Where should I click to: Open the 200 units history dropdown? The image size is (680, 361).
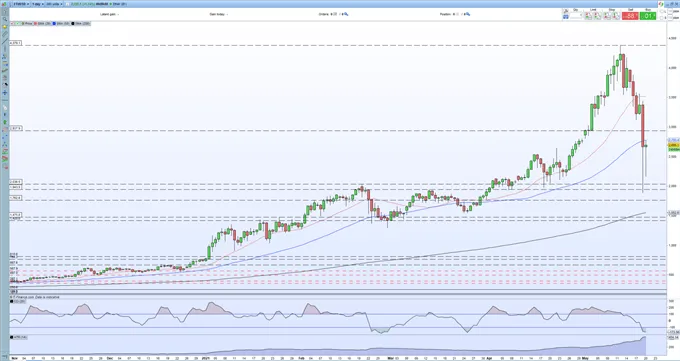54,4
